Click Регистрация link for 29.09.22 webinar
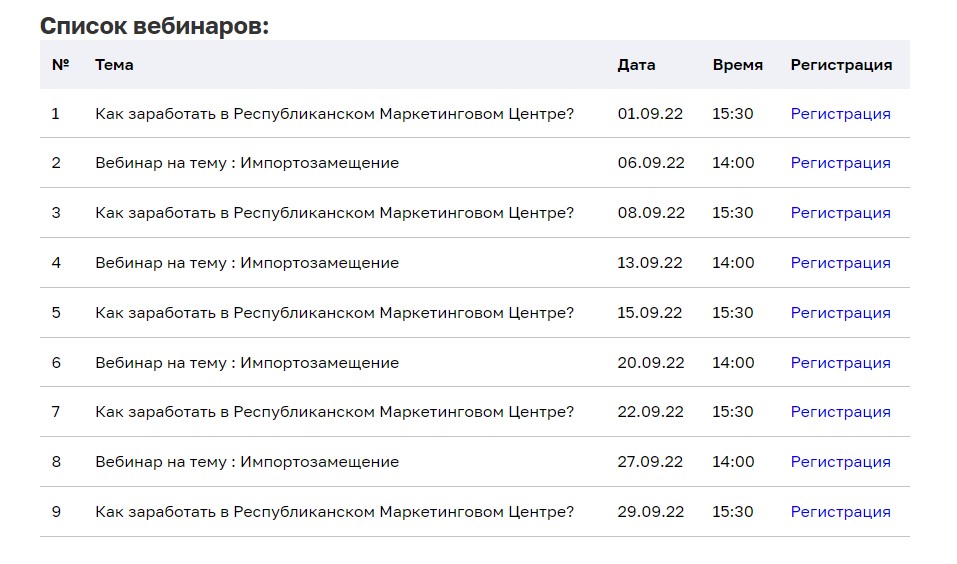957x564 pixels. (840, 512)
